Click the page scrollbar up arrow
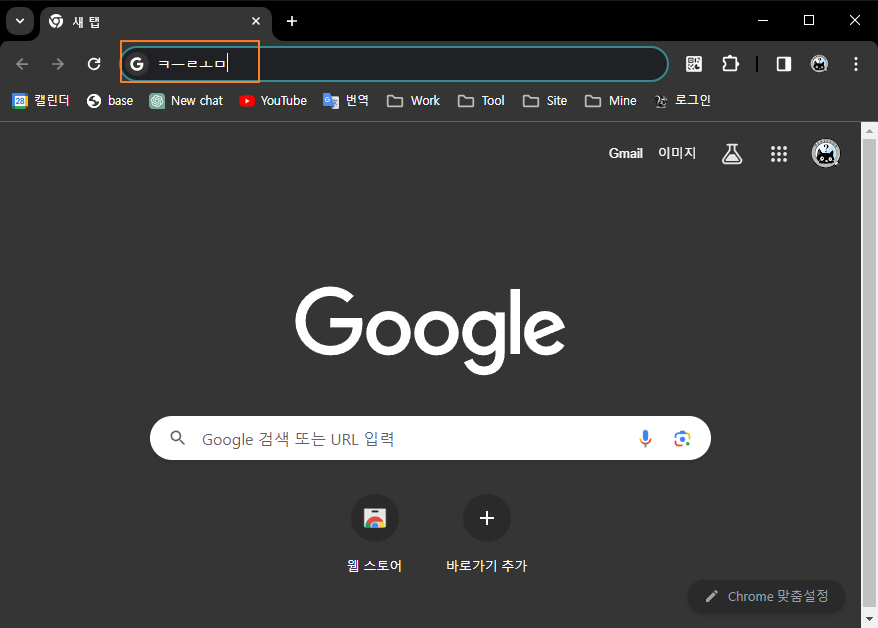This screenshot has width=878, height=628. pos(869,131)
